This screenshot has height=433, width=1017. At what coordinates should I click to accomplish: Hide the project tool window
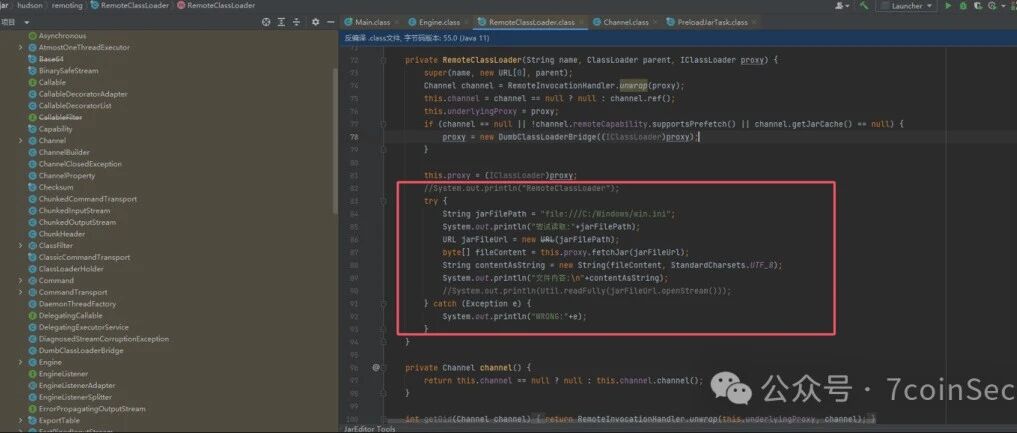coord(330,22)
